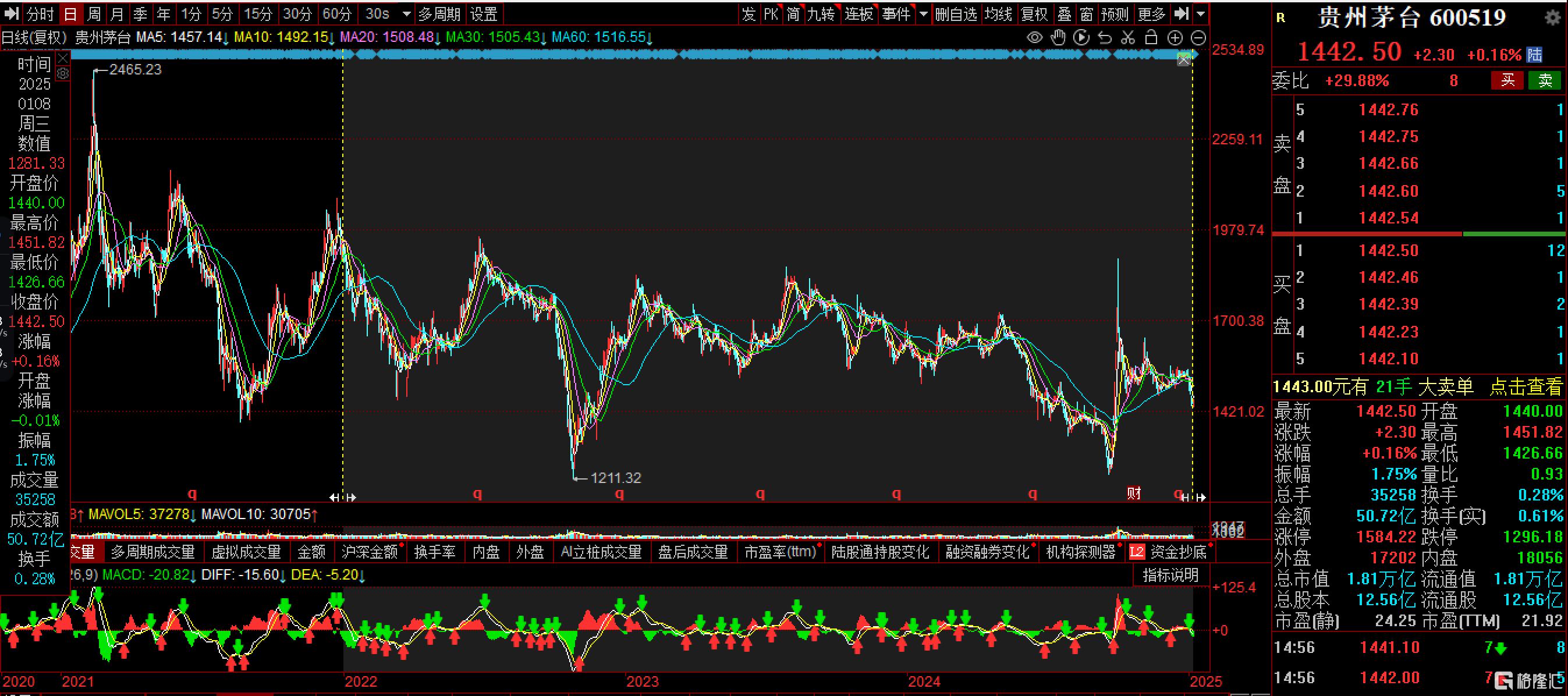Screen dimensions: 1568x696
Task: Click the right range handle arrow at chart end
Action: click(1200, 497)
